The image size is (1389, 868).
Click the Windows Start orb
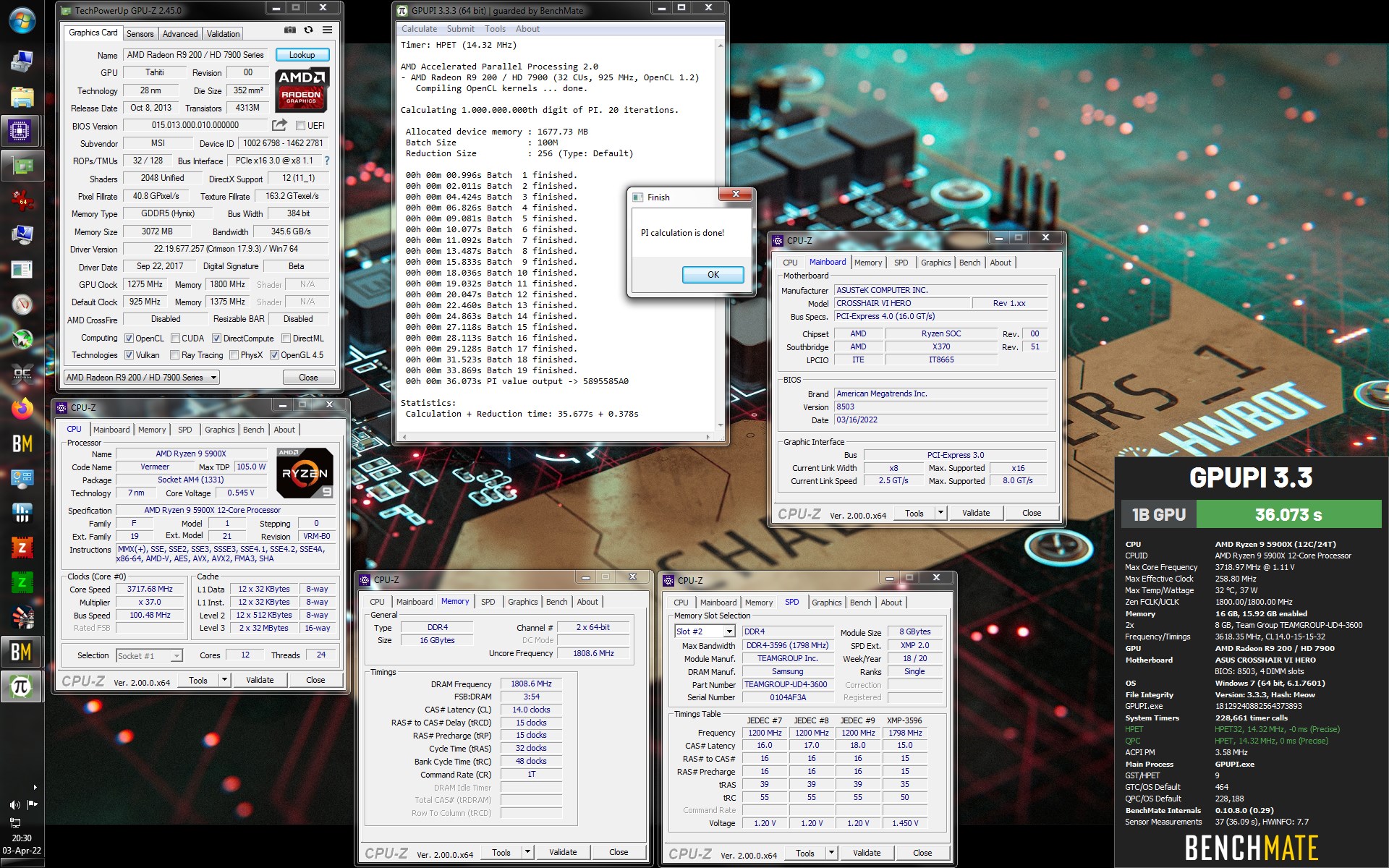[x=22, y=21]
